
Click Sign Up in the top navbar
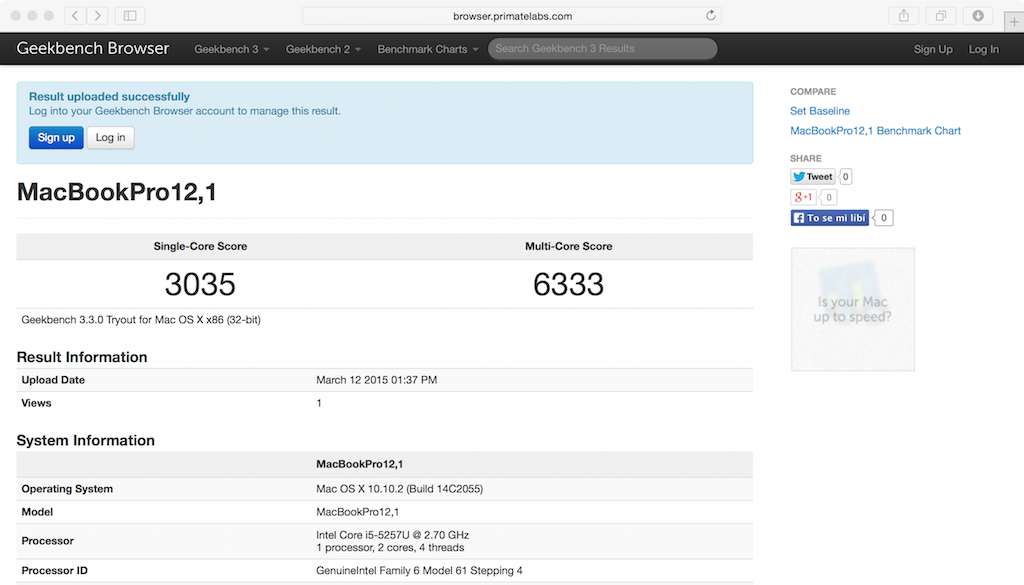(933, 49)
